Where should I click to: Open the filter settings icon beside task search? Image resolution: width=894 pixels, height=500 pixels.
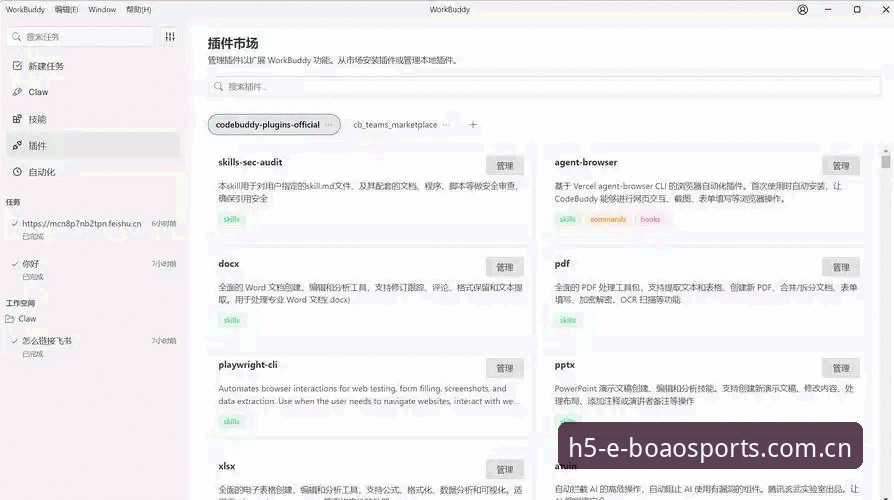(170, 36)
